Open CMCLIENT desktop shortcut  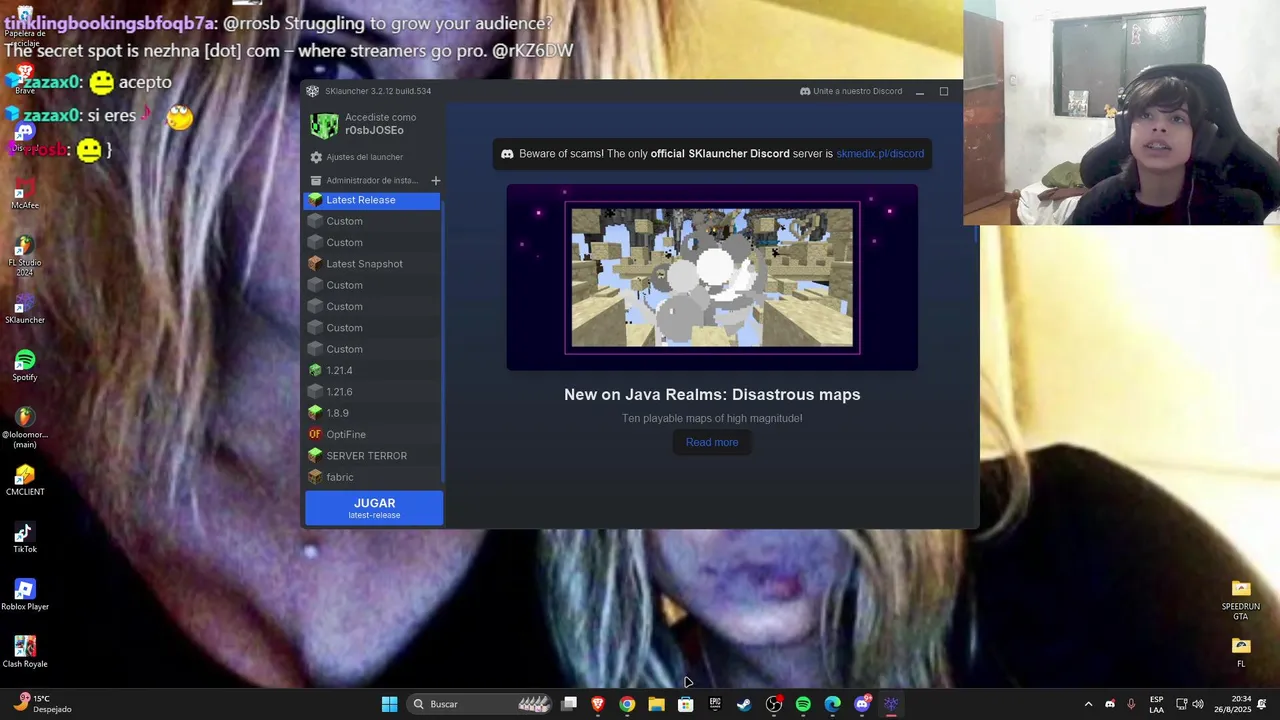[x=25, y=481]
